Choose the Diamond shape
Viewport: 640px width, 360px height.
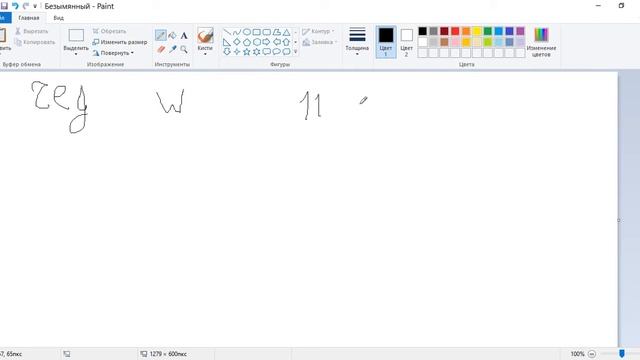point(237,42)
